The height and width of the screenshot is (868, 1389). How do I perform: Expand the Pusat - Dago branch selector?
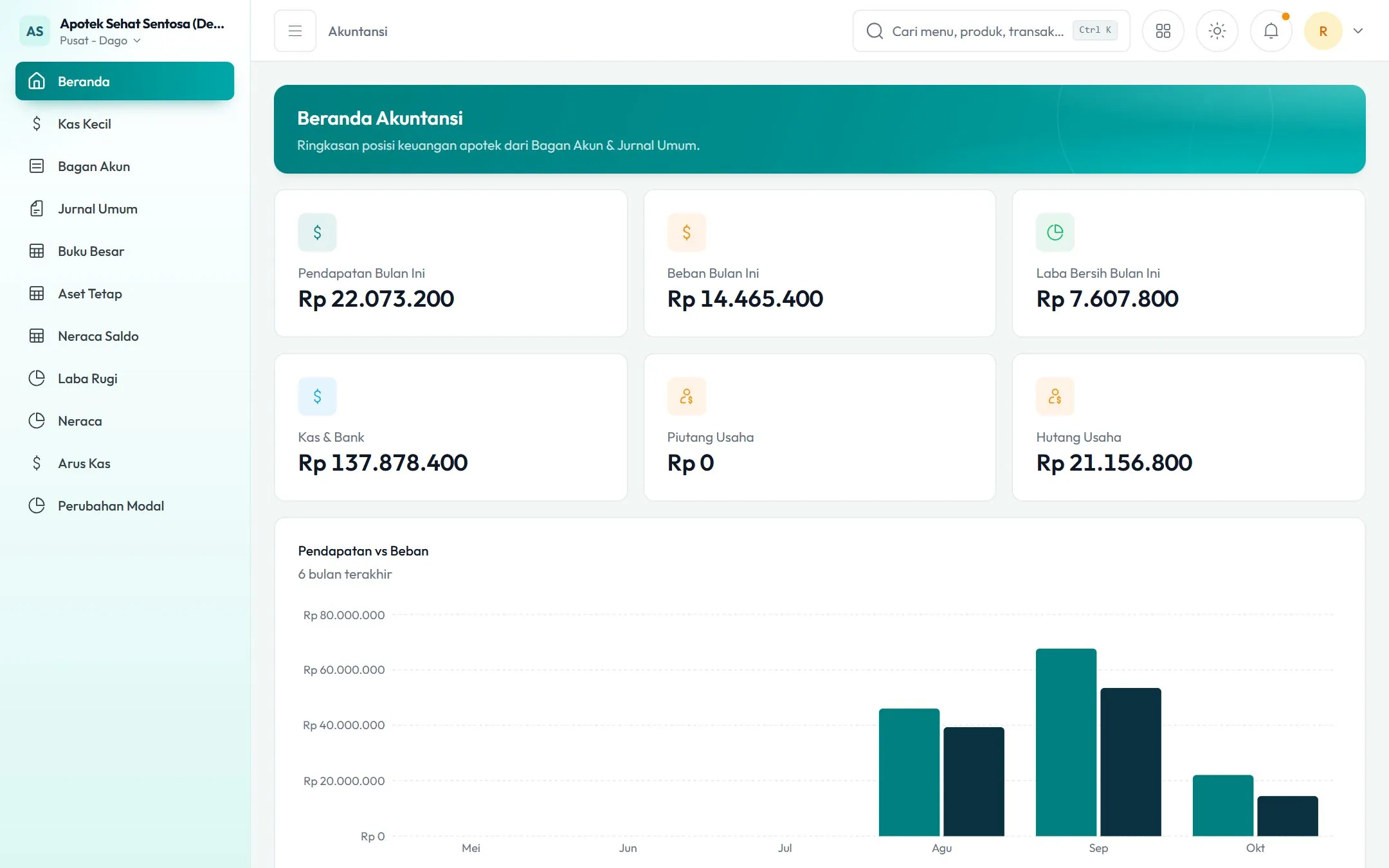(100, 41)
